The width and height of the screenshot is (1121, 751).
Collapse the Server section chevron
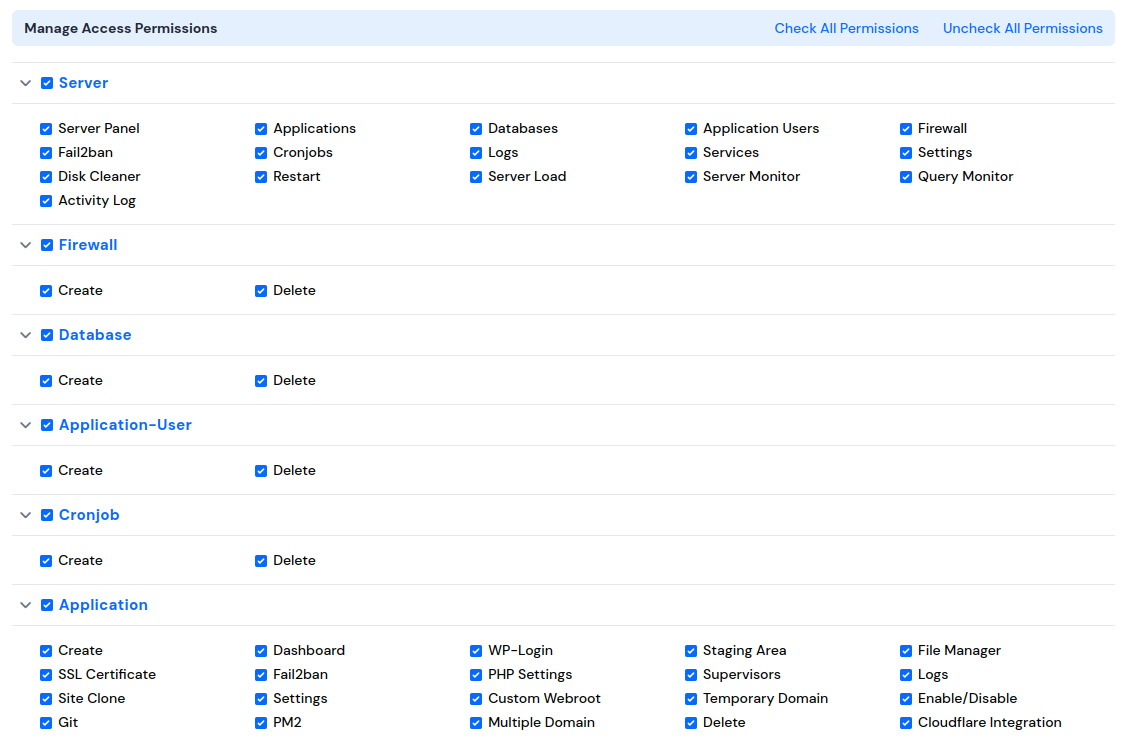point(26,83)
